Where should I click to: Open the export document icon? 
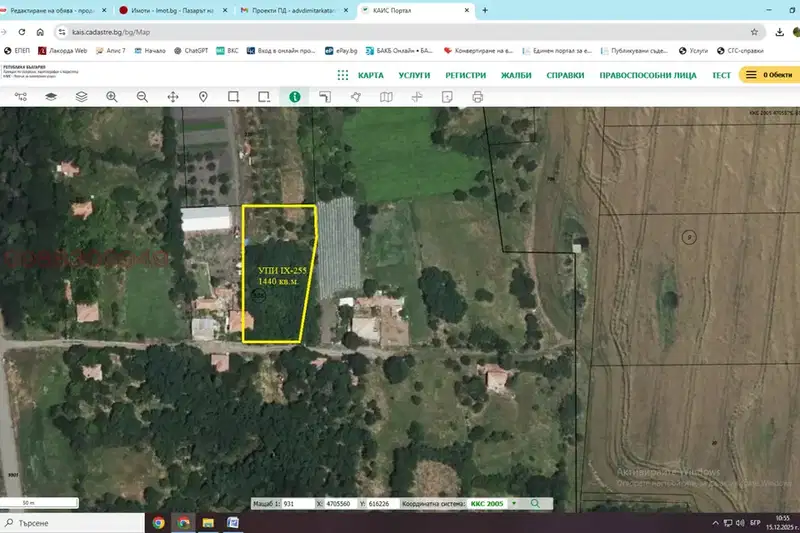pyautogui.click(x=447, y=97)
